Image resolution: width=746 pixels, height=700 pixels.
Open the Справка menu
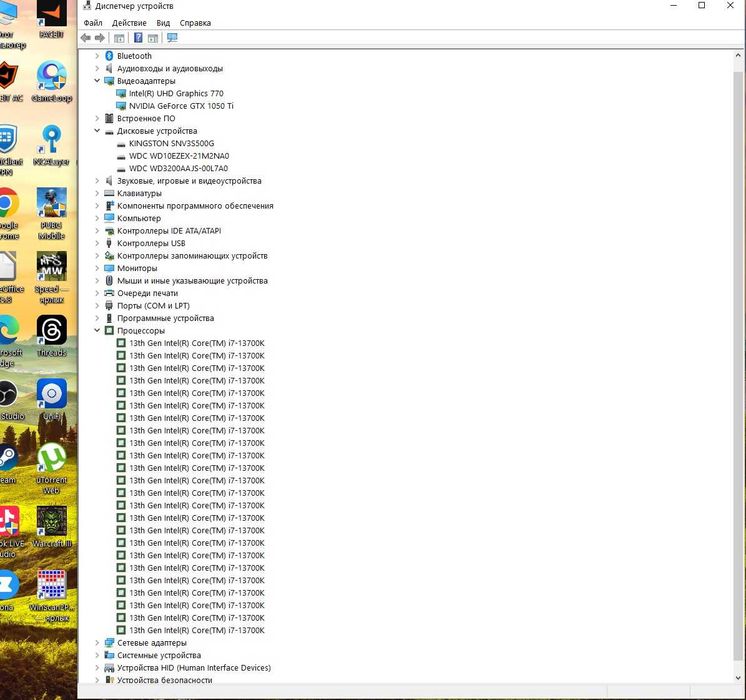pyautogui.click(x=195, y=23)
